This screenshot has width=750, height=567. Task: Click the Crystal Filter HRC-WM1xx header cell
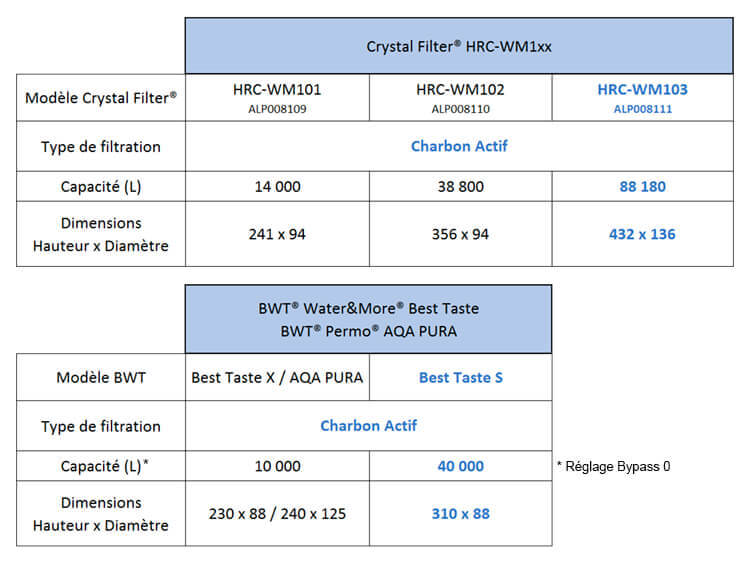(x=459, y=46)
